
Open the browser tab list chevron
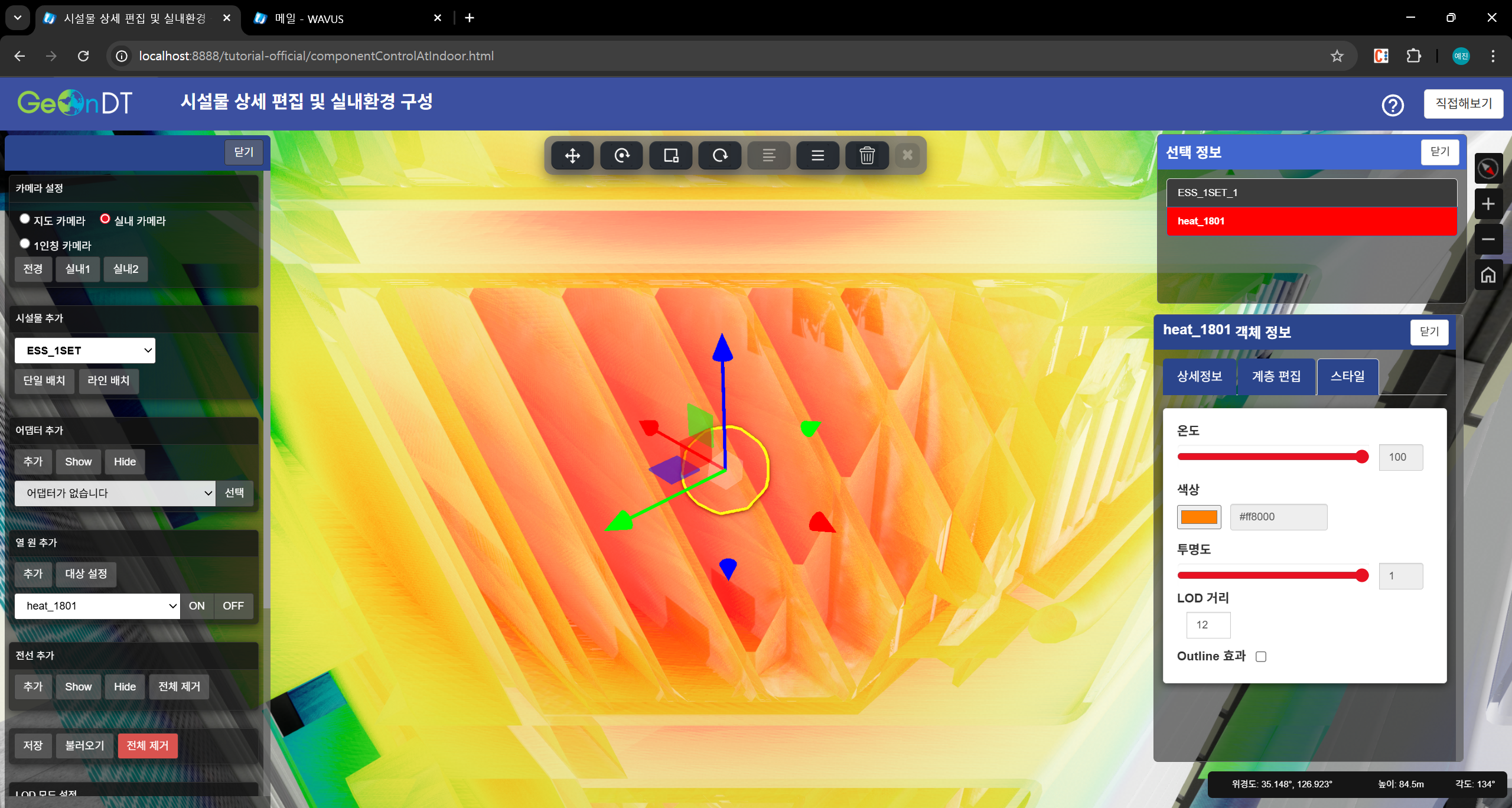(18, 18)
